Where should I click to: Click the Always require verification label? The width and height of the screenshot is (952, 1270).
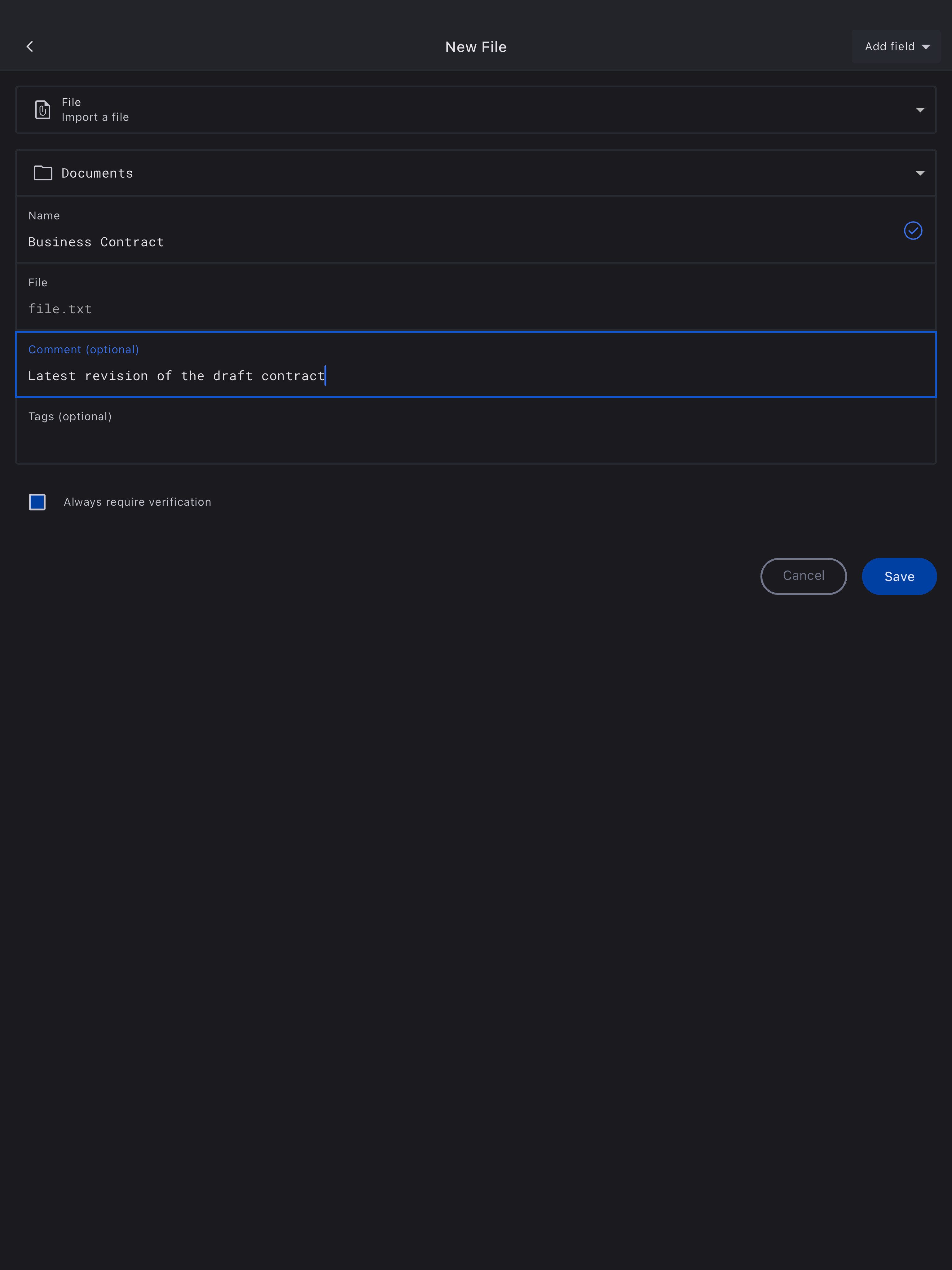[x=137, y=502]
